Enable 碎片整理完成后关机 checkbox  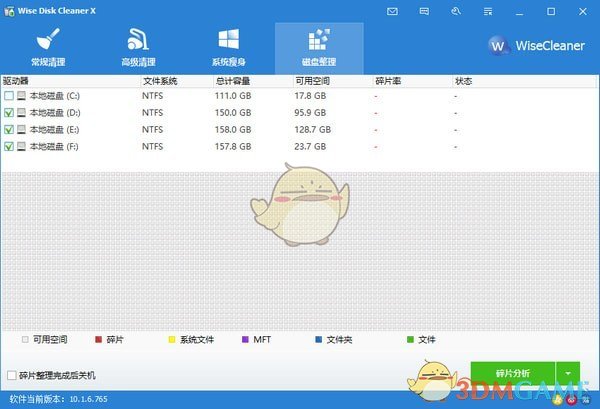[x=12, y=375]
